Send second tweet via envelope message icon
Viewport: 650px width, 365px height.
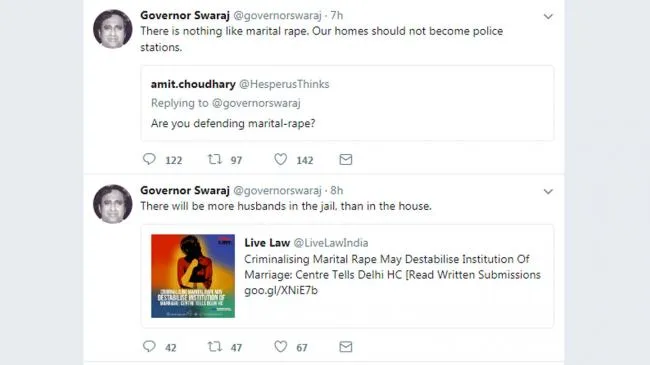pyautogui.click(x=346, y=347)
